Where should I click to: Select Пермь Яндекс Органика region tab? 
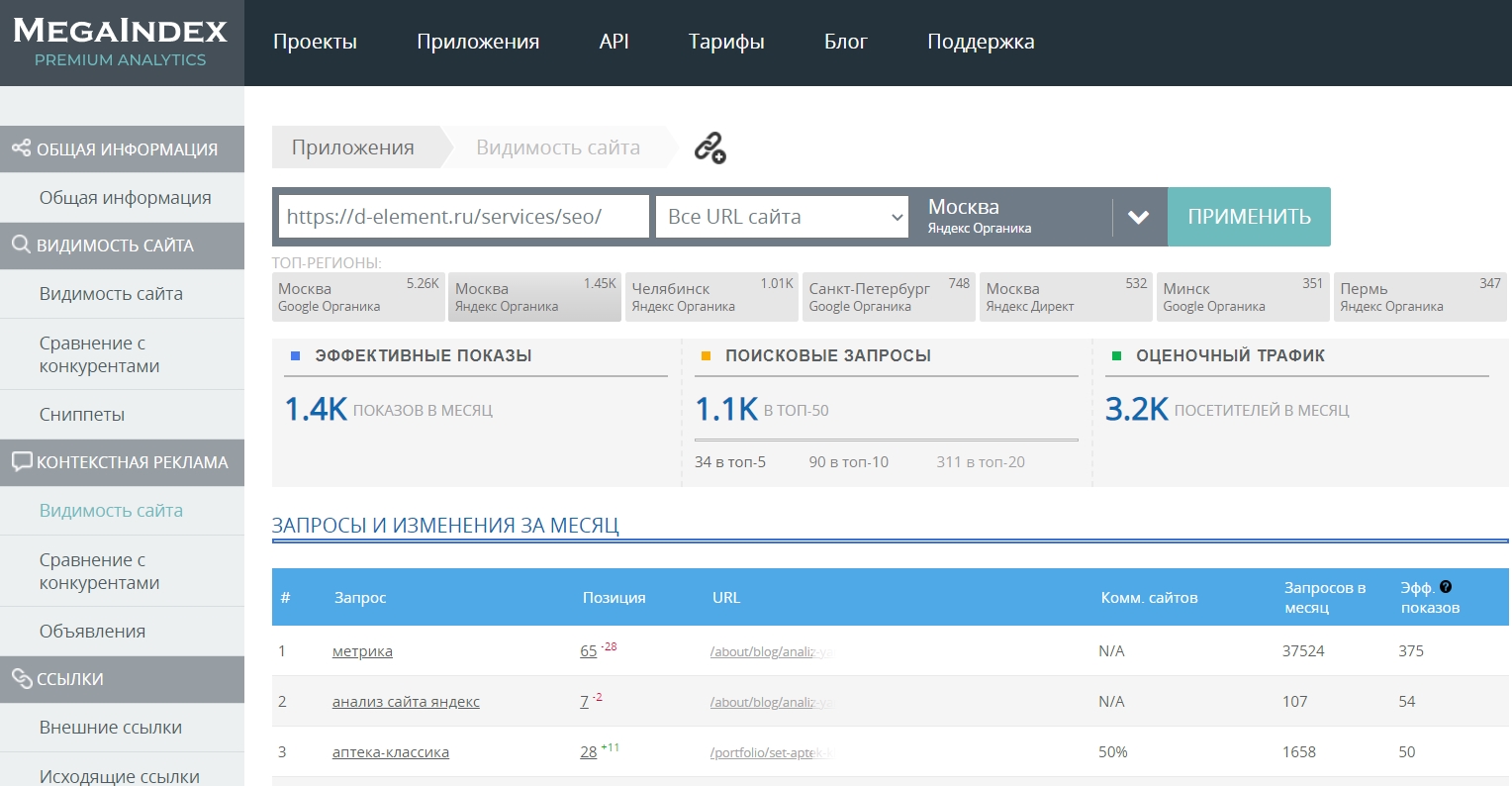1421,297
